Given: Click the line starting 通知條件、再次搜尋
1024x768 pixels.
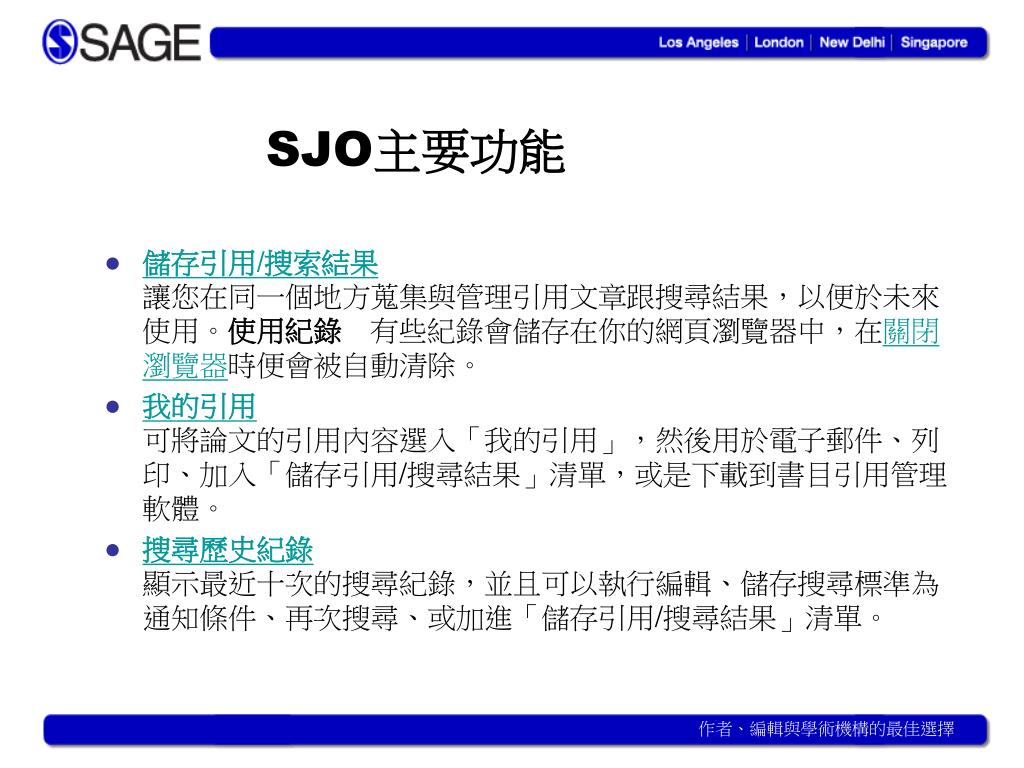Looking at the screenshot, I should coord(513,618).
